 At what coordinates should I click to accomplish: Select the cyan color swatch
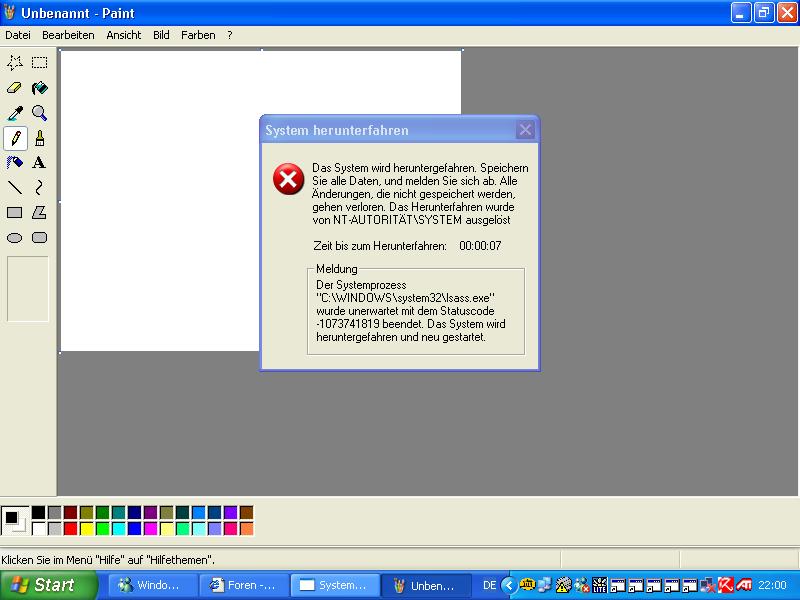(x=118, y=528)
